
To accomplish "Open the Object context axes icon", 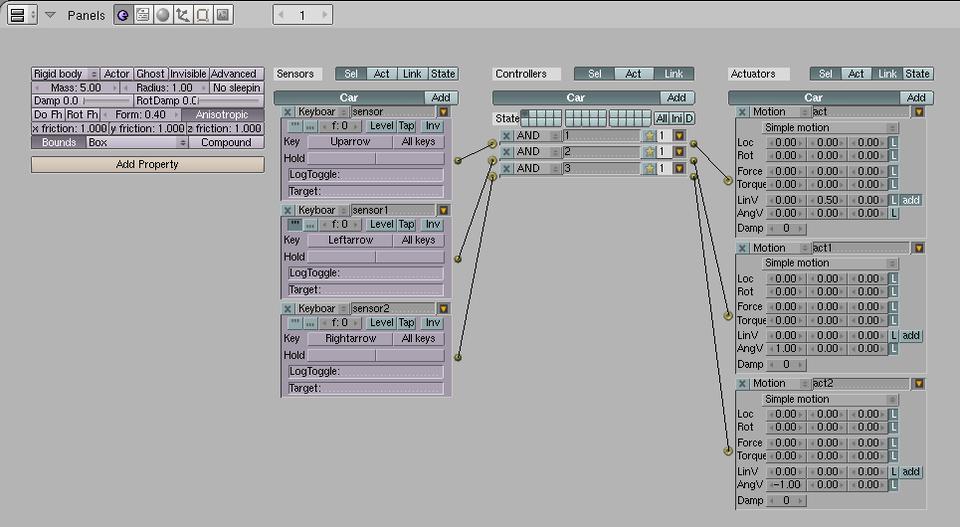I will click(x=182, y=15).
